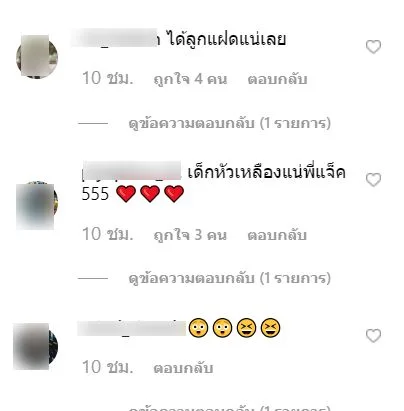View who liked: ถูกใจ 4 คน
Screen dimensions: 404x411
tap(190, 79)
